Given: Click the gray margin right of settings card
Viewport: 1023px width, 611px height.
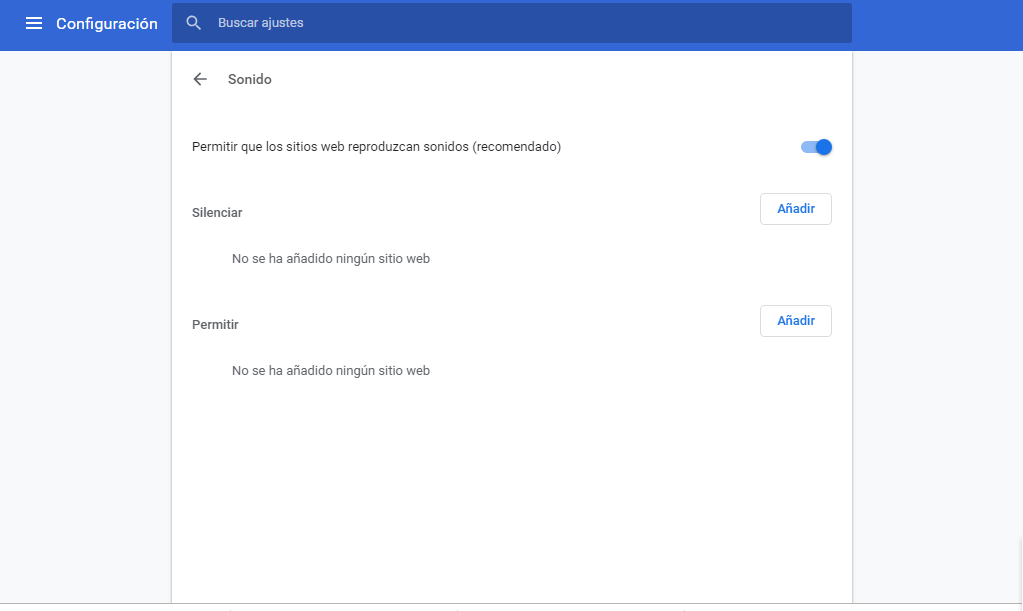Looking at the screenshot, I should 935,320.
